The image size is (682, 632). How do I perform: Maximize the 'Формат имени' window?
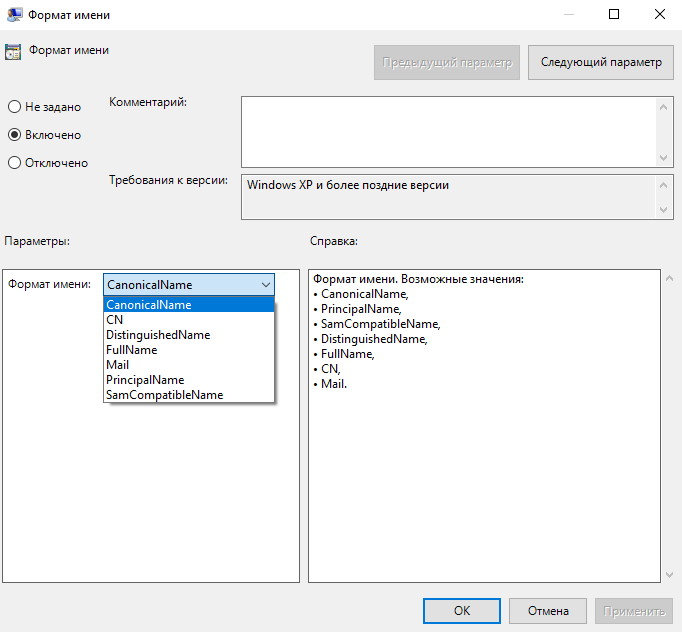614,15
